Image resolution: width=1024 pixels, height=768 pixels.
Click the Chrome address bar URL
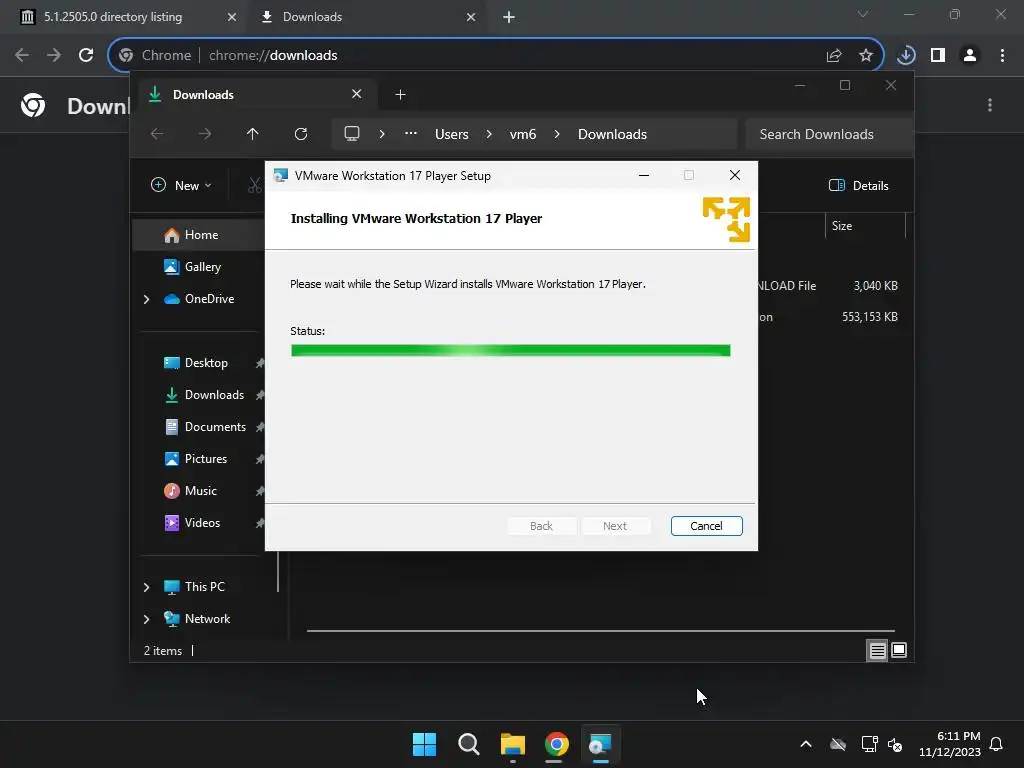(273, 56)
